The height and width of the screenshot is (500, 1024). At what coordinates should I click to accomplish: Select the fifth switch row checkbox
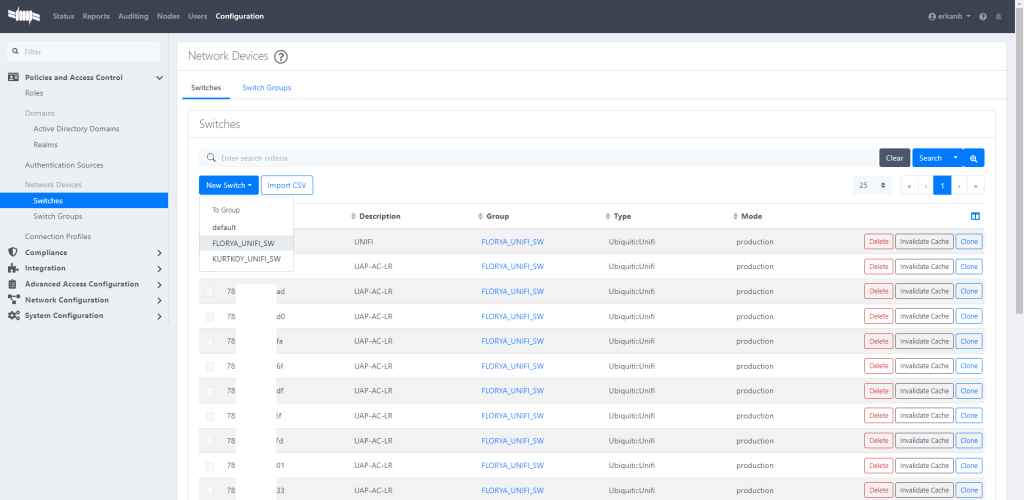(x=210, y=341)
